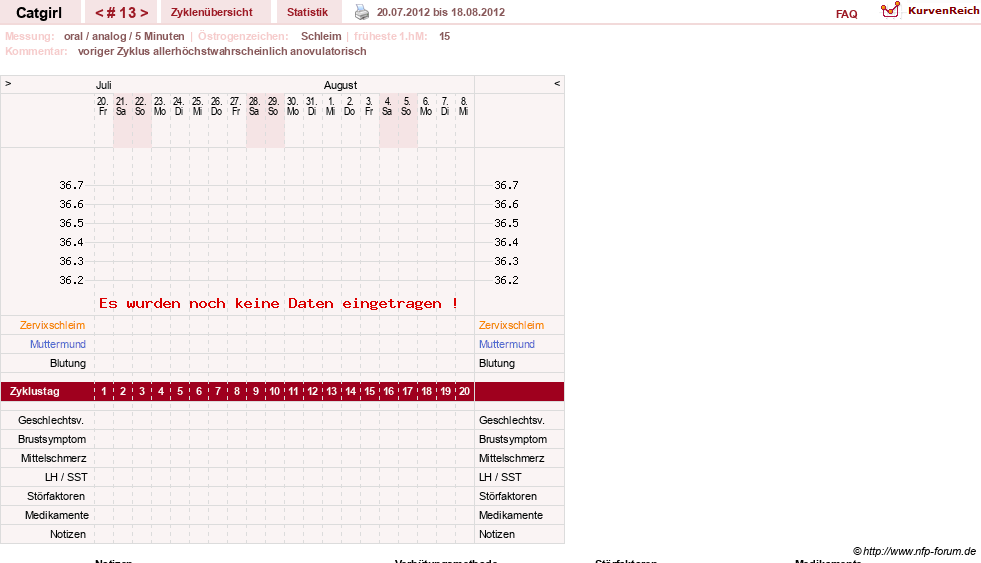The width and height of the screenshot is (981, 563).
Task: Click date 8. Mi column header
Action: coord(464,106)
